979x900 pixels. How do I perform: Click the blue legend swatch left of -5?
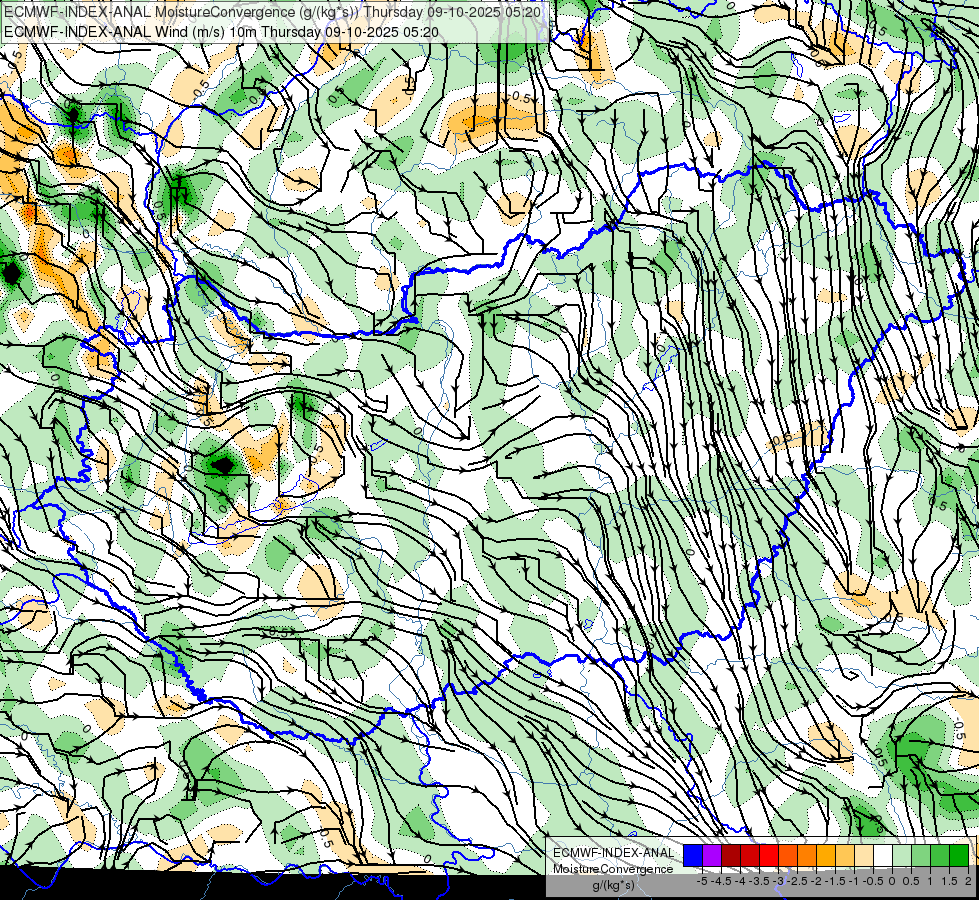coord(693,856)
